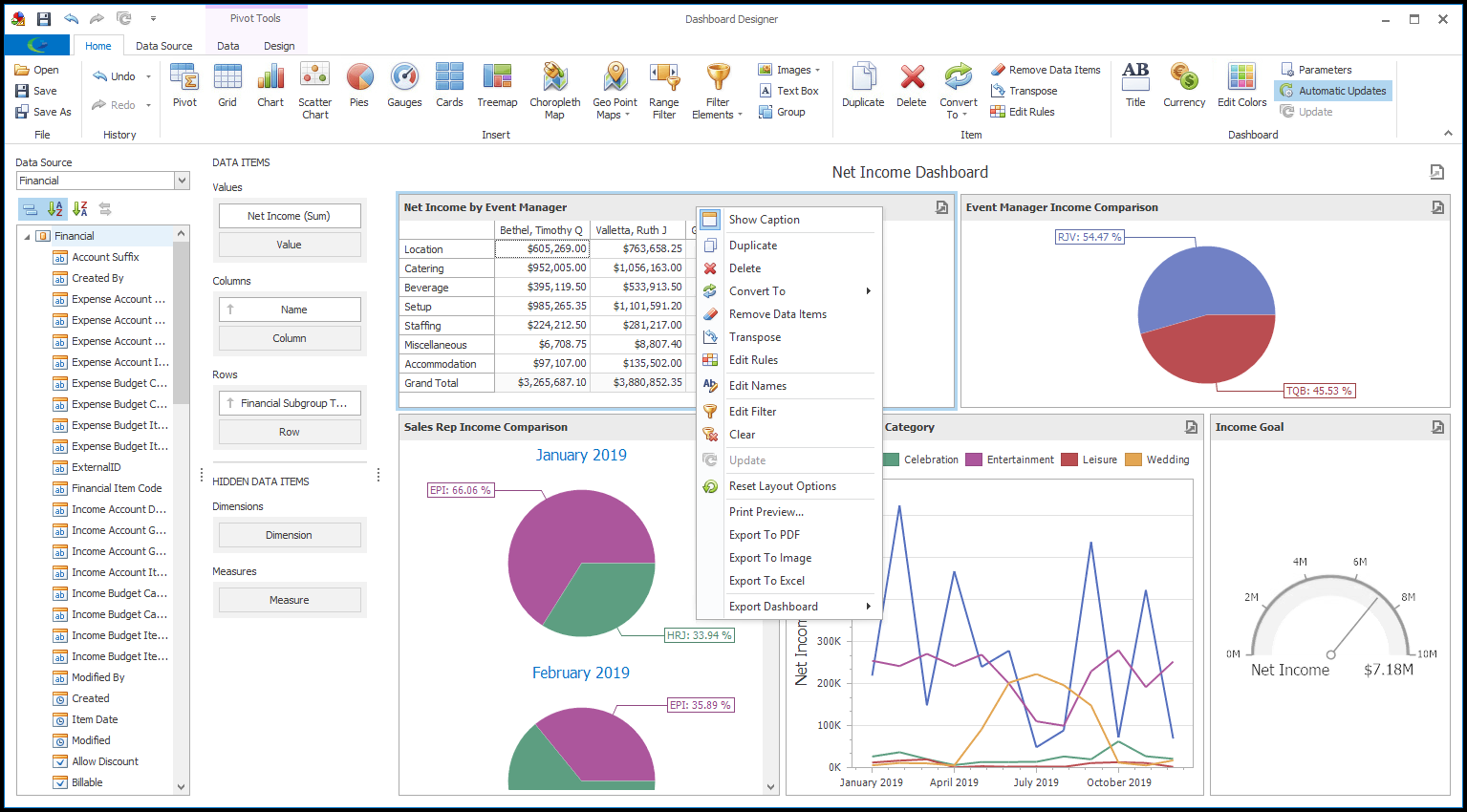This screenshot has height=812, width=1467.
Task: Select Allow Discount field in tree
Action: (105, 761)
